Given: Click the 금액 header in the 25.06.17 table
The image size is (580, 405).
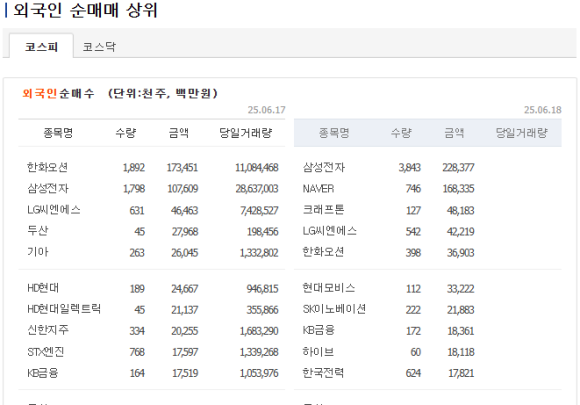Looking at the screenshot, I should [179, 132].
